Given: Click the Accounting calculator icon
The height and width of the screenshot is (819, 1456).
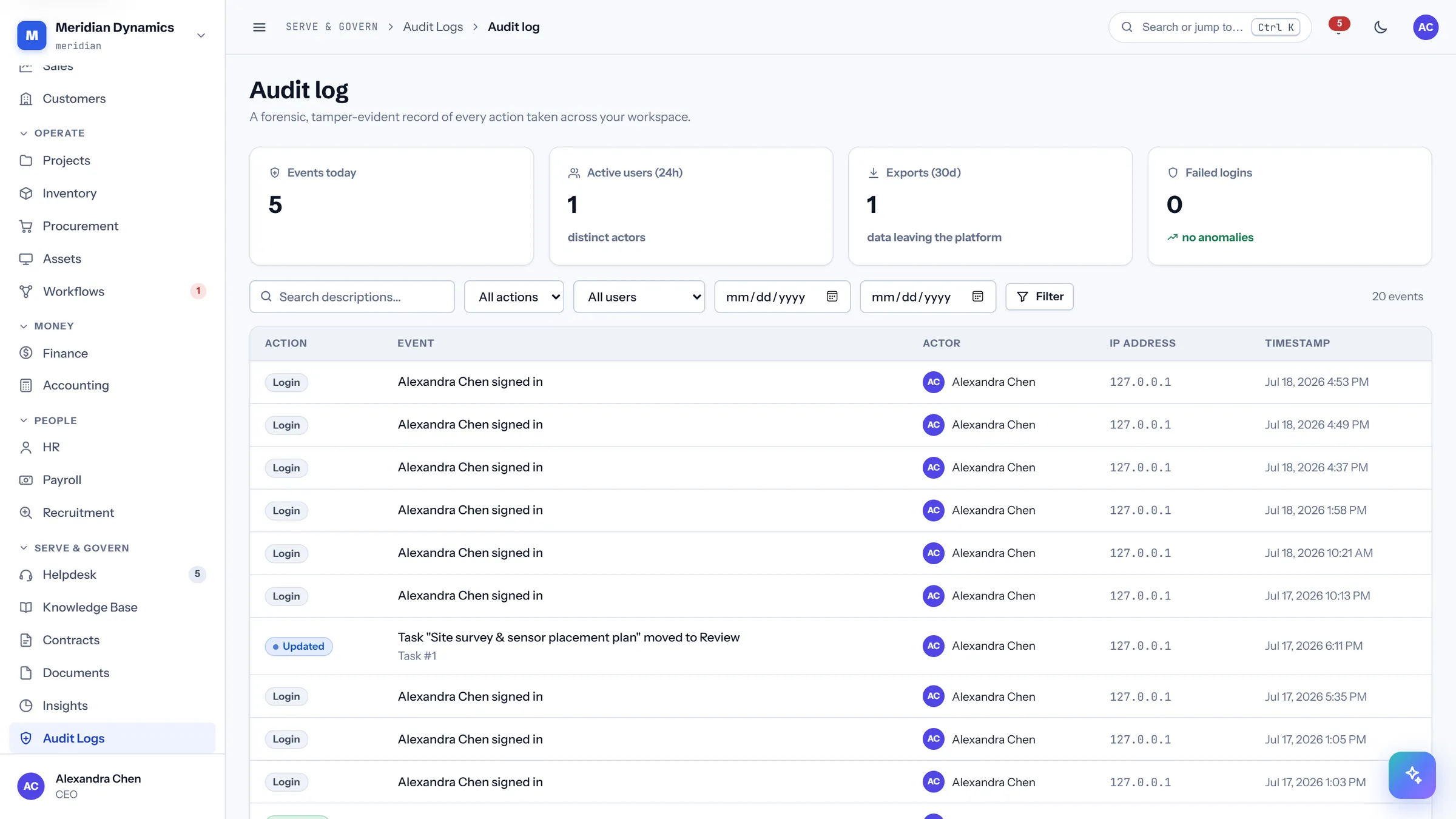Looking at the screenshot, I should (25, 385).
